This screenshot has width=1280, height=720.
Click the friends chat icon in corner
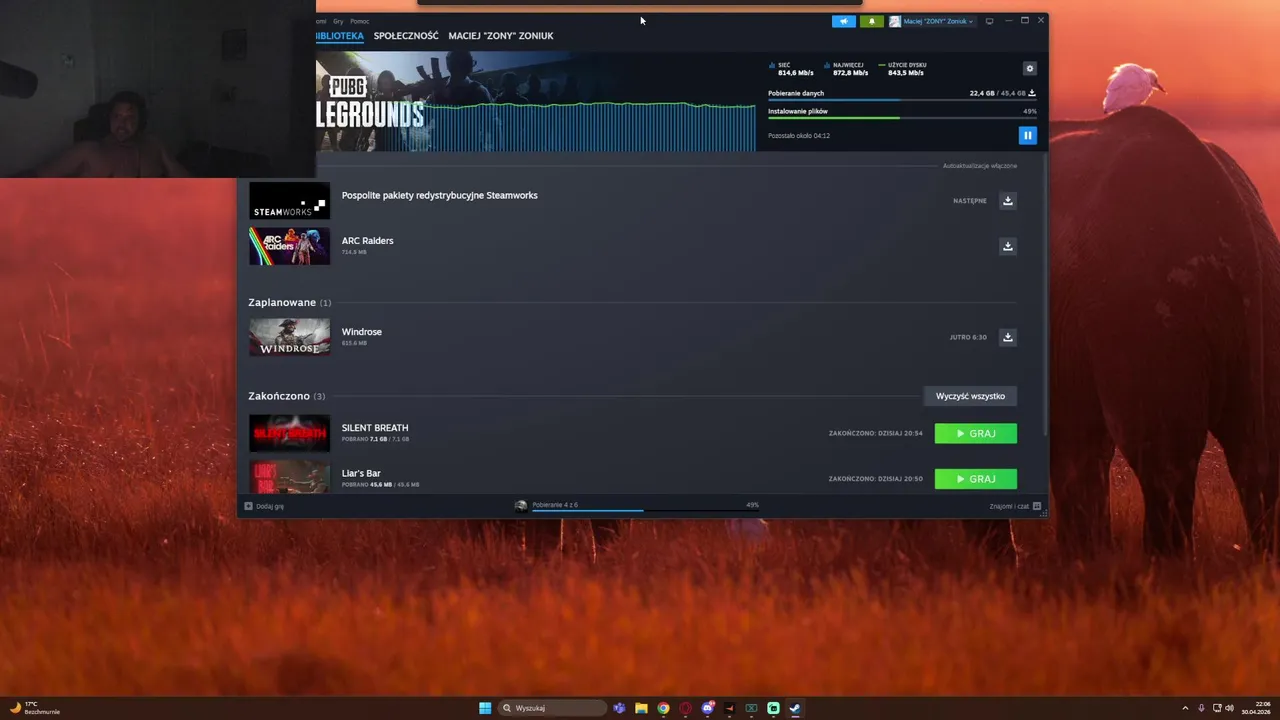coord(1037,506)
